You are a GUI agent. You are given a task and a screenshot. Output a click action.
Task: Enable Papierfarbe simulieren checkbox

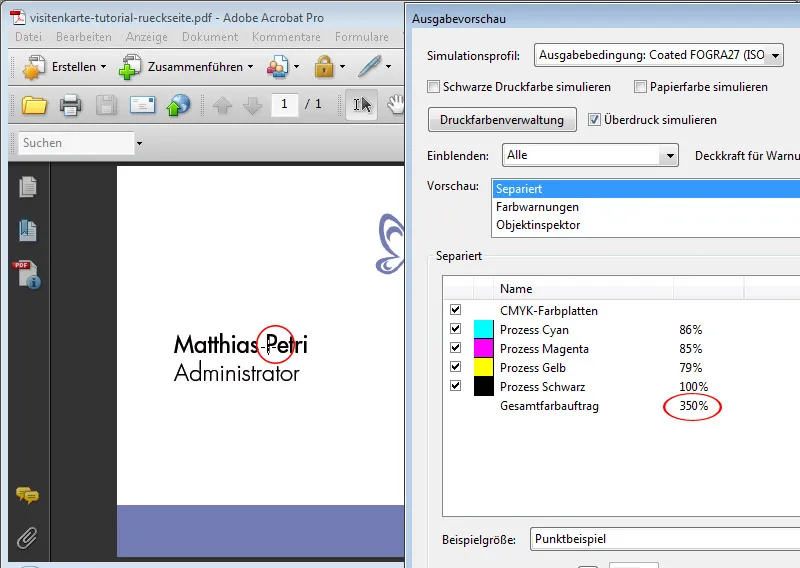point(640,87)
